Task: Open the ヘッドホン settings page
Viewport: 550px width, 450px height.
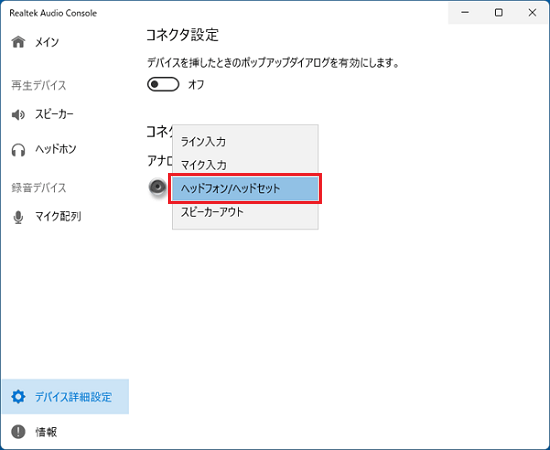Action: pyautogui.click(x=65, y=150)
